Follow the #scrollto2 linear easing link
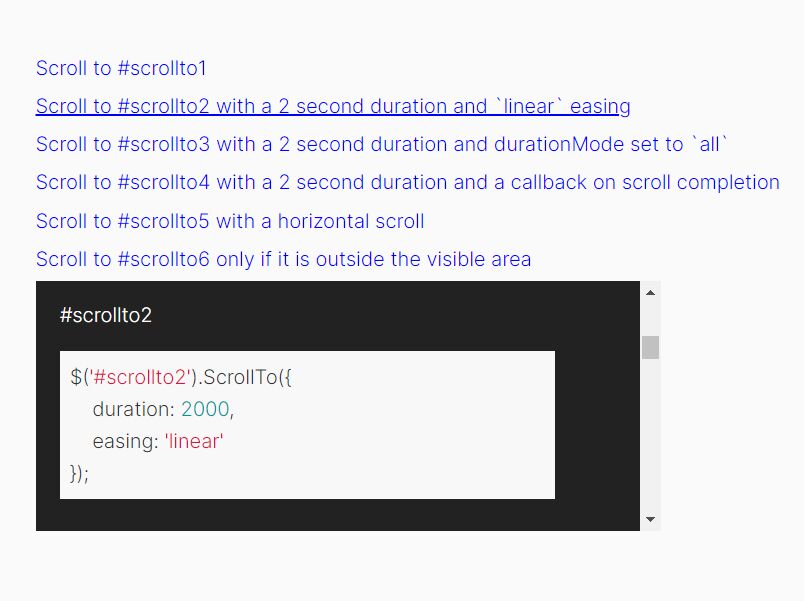The width and height of the screenshot is (804, 601). click(x=333, y=106)
